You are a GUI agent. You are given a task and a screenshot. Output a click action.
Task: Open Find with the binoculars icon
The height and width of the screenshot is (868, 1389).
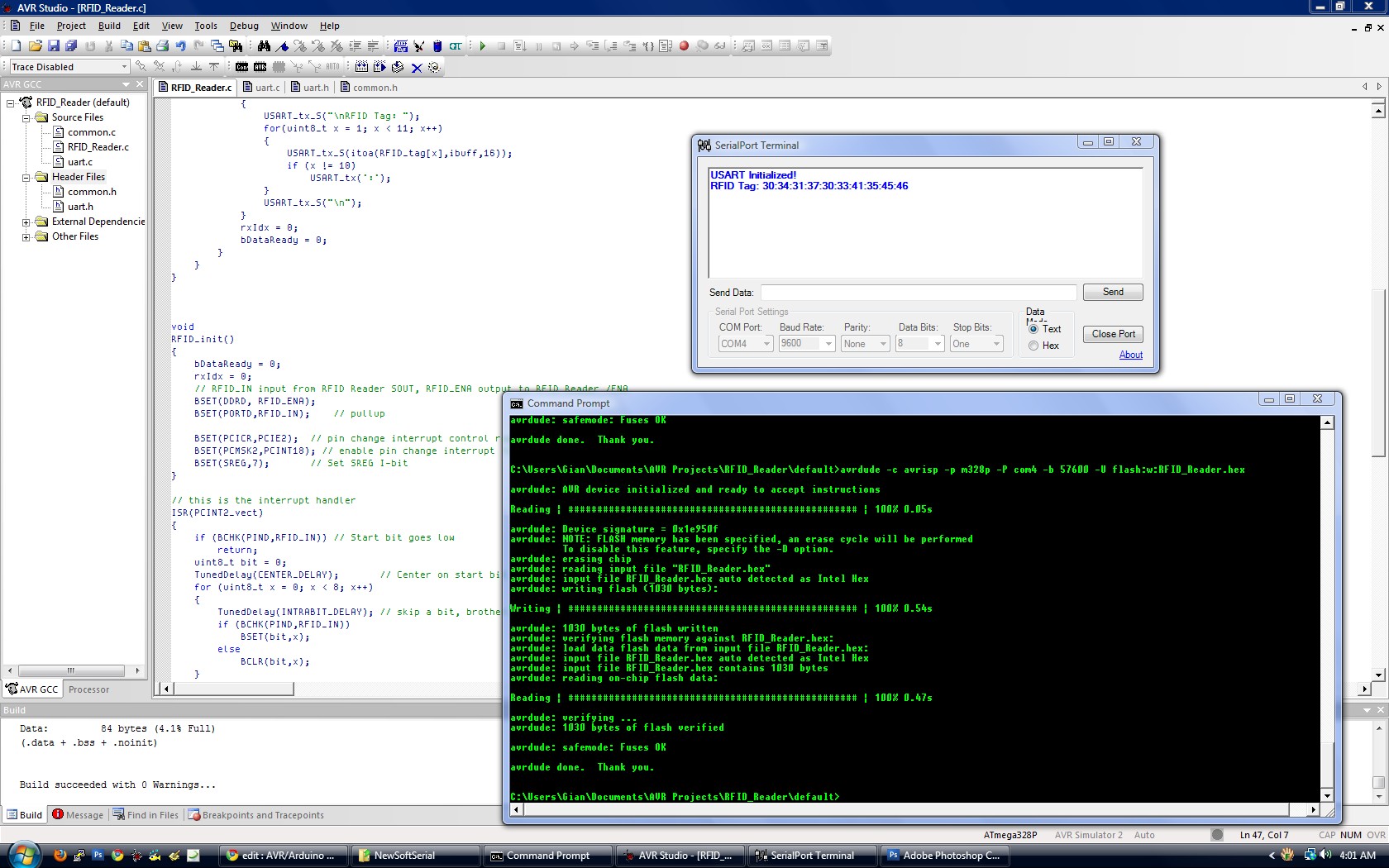[x=264, y=46]
